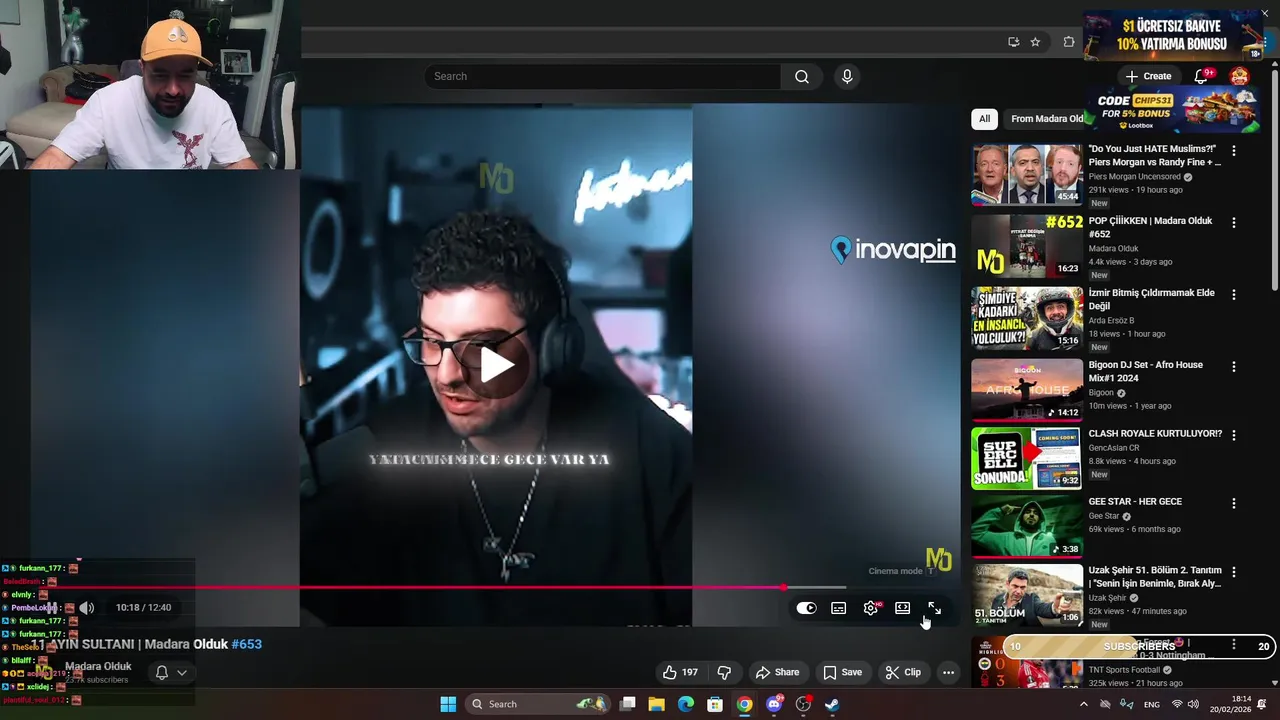
Task: Click the ENG language indicator
Action: tap(1152, 704)
